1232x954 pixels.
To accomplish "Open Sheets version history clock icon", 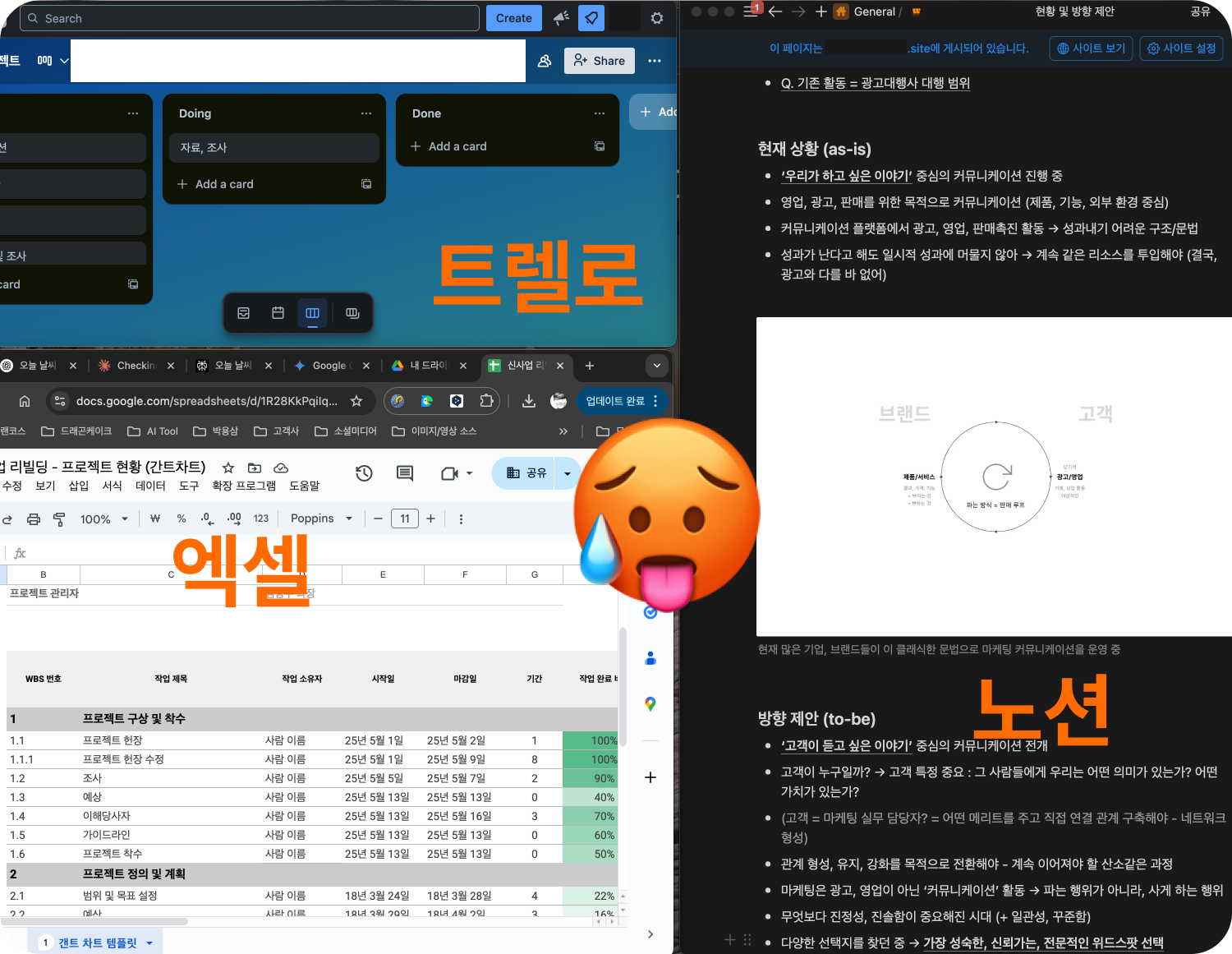I will point(364,473).
